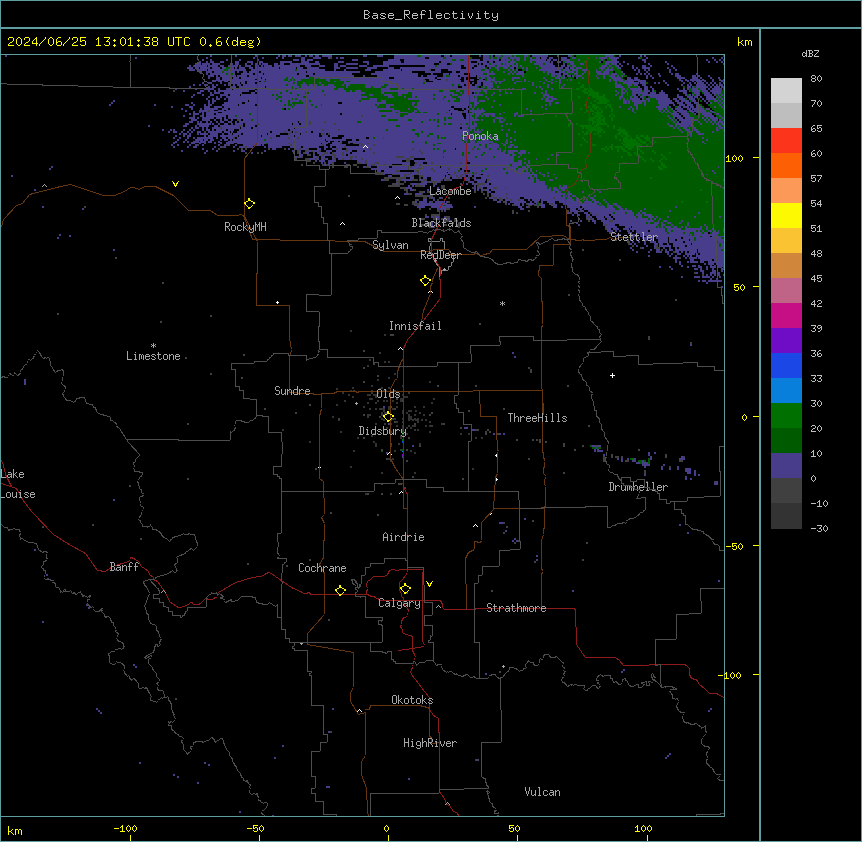The height and width of the screenshot is (842, 862).
Task: Click the Strathmore label
Action: point(516,608)
